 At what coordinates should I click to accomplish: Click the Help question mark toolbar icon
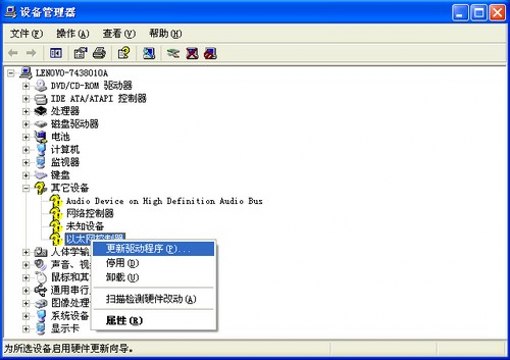124,53
